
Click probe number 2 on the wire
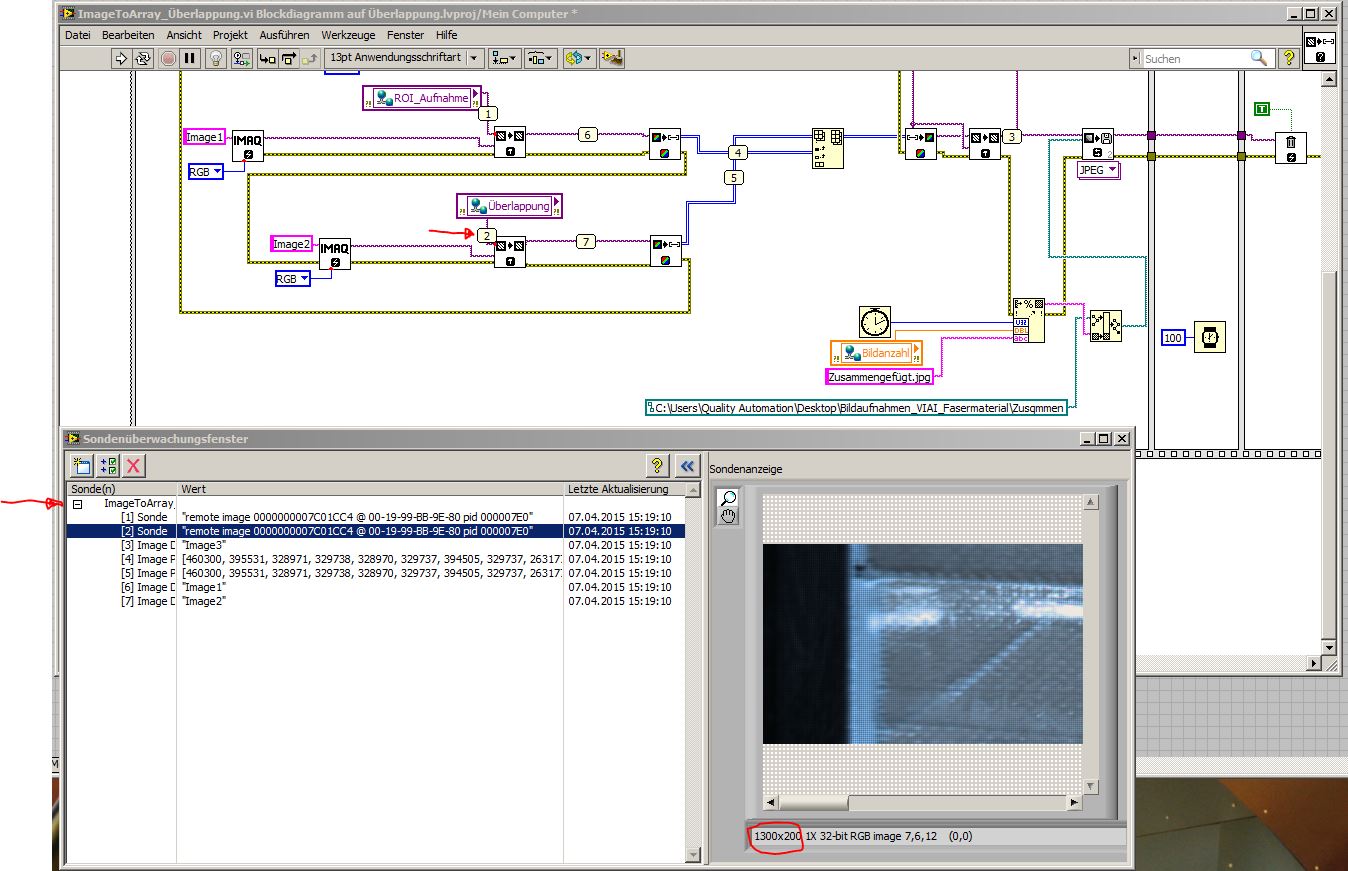pyautogui.click(x=487, y=235)
